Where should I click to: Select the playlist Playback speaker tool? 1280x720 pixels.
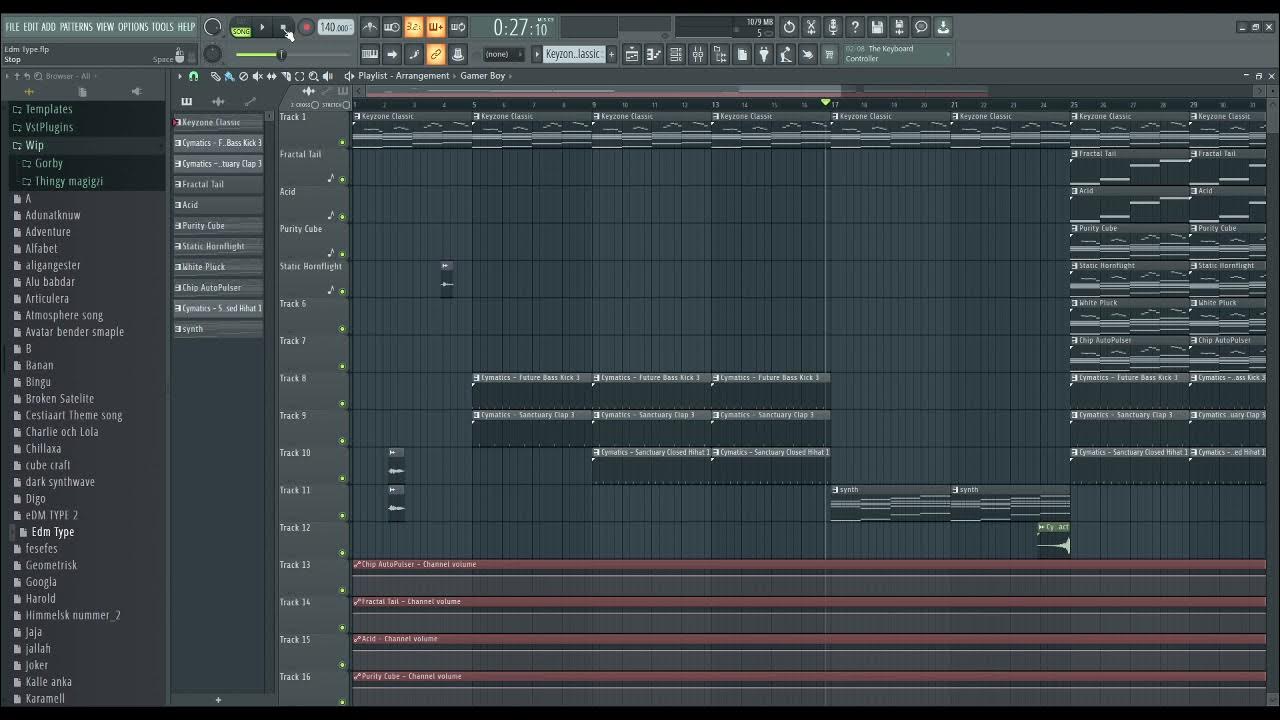pos(327,76)
